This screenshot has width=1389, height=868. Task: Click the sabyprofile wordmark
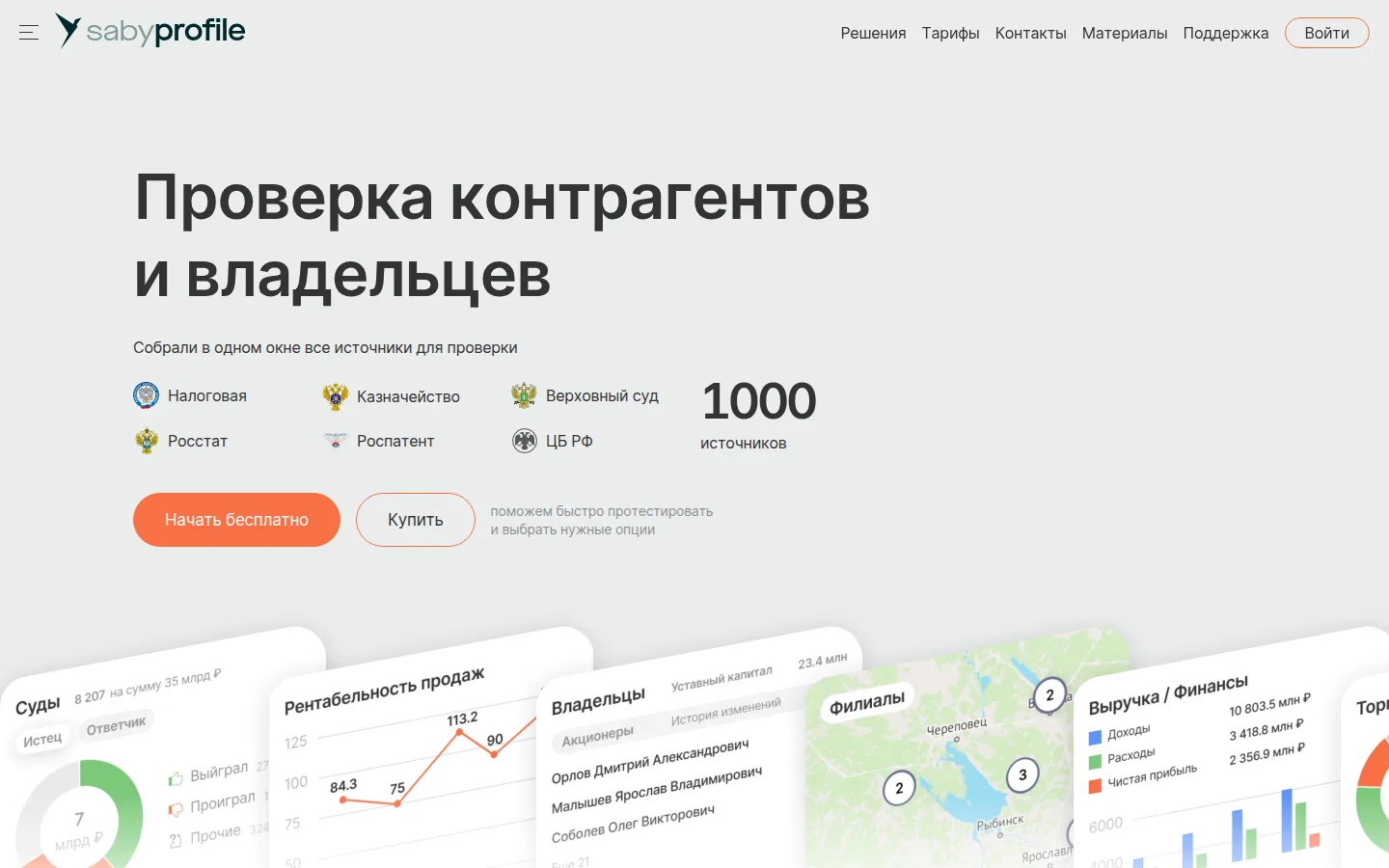coord(166,31)
